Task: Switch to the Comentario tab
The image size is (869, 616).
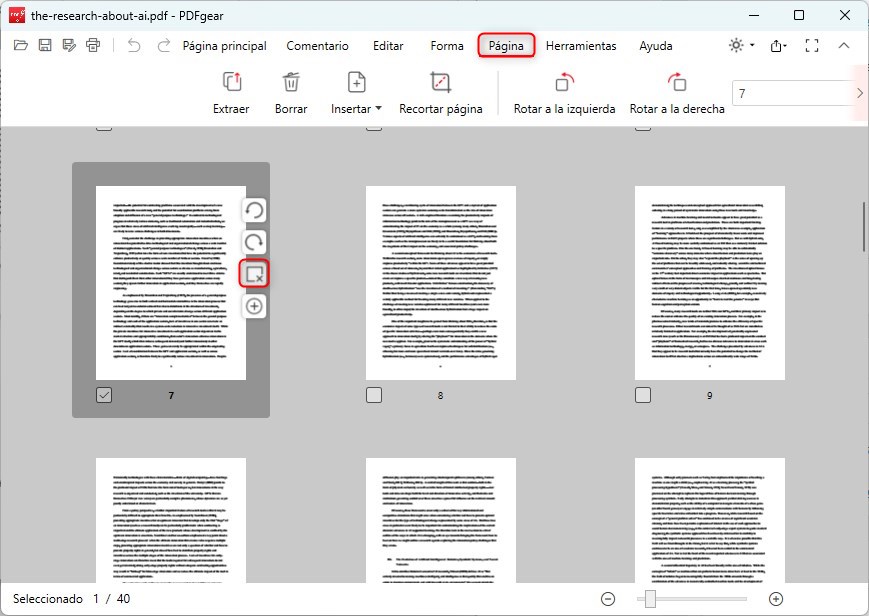Action: (x=318, y=46)
